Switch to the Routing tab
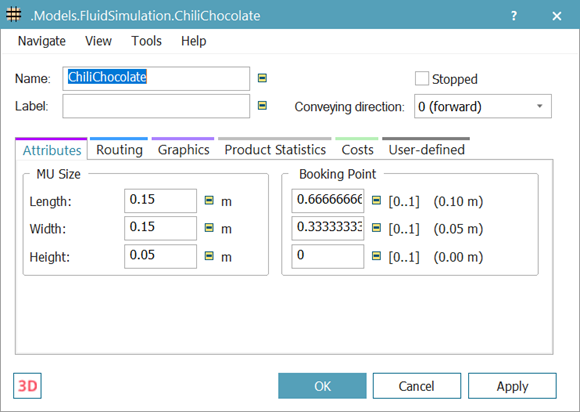The width and height of the screenshot is (580, 412). [119, 150]
